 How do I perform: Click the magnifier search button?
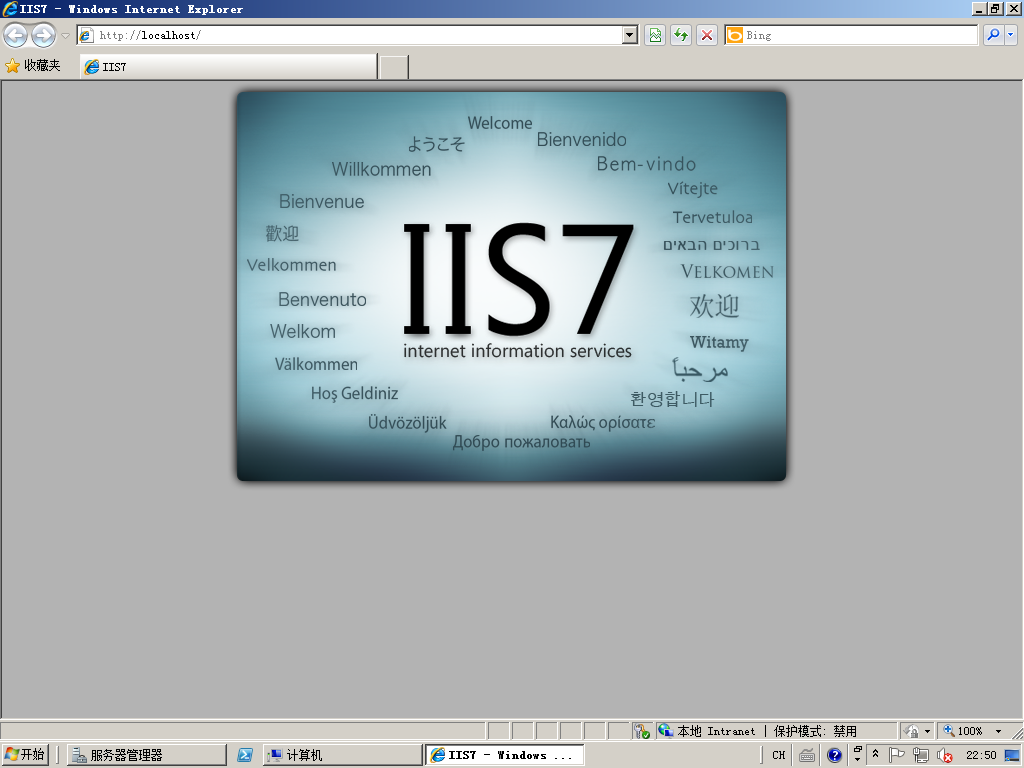(993, 35)
